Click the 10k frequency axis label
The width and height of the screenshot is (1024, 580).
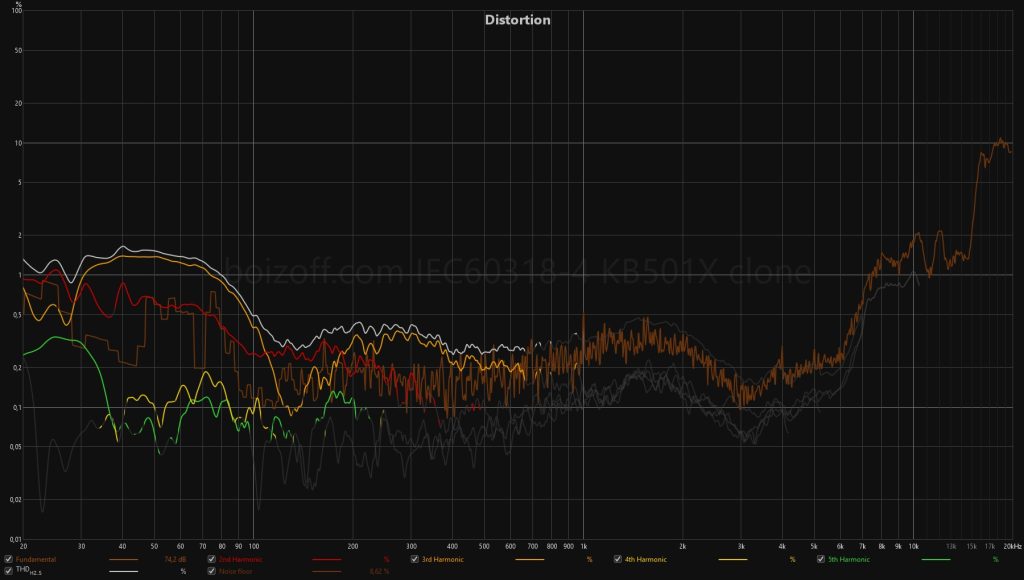914,546
